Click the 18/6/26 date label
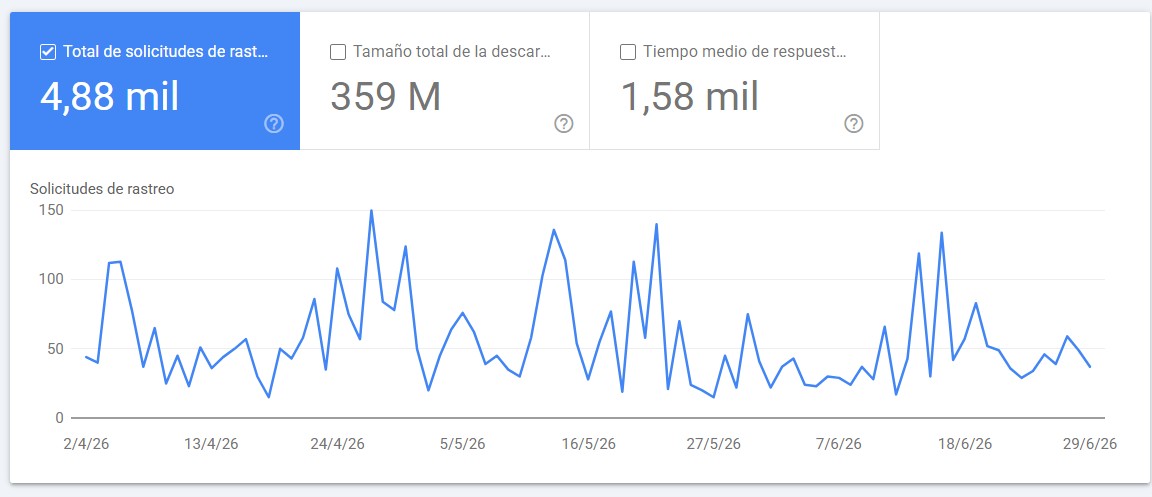The image size is (1152, 497). (x=965, y=444)
